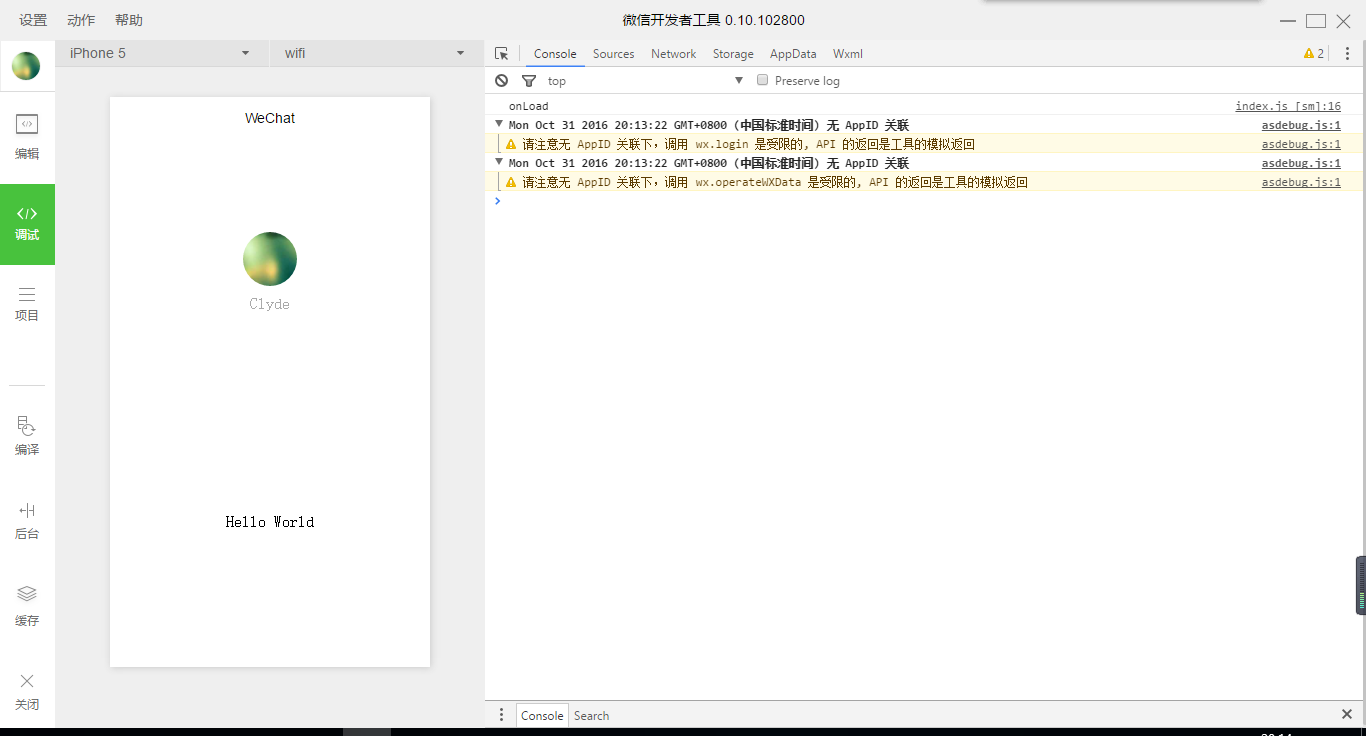Minimize the developer tools window

[x=1288, y=20]
